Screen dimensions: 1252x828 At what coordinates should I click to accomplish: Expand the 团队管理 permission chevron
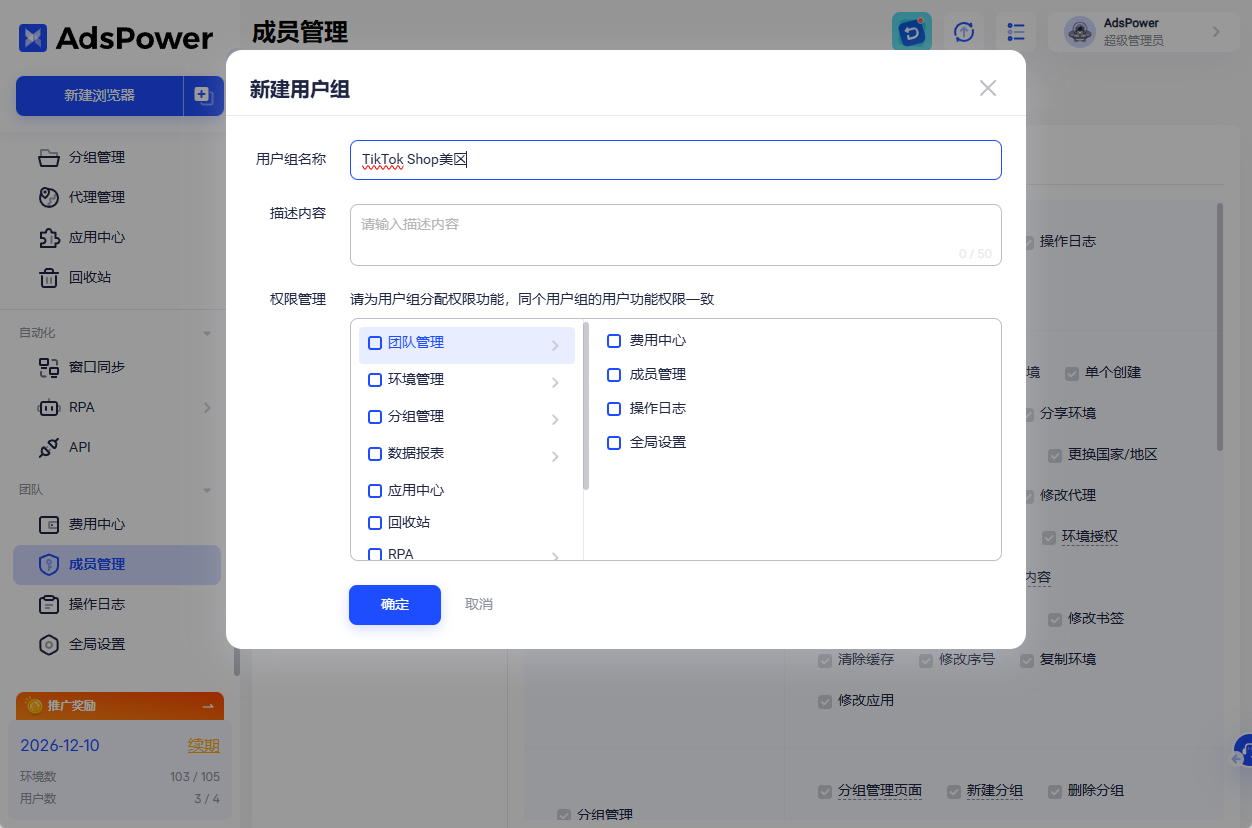pos(555,346)
